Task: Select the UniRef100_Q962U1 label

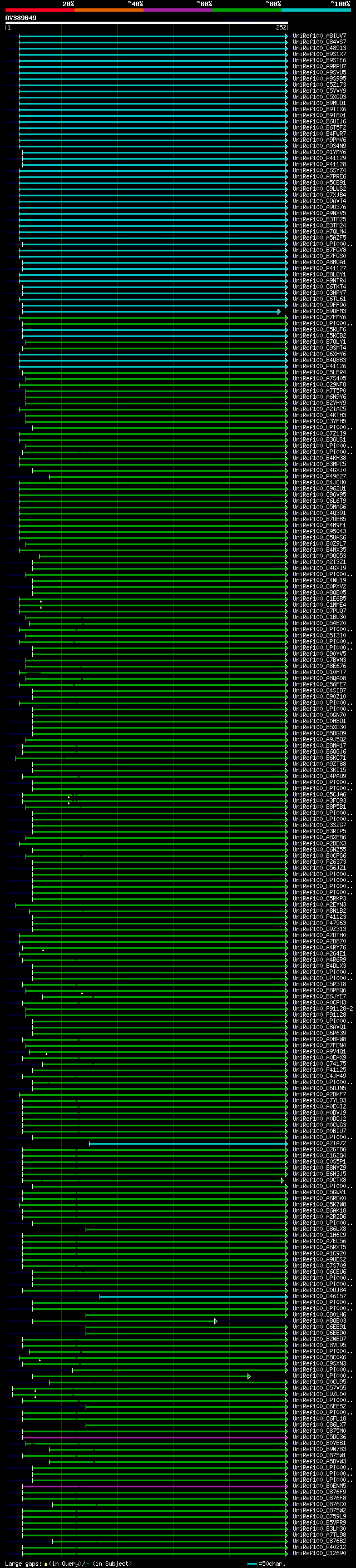Action: [x=319, y=489]
